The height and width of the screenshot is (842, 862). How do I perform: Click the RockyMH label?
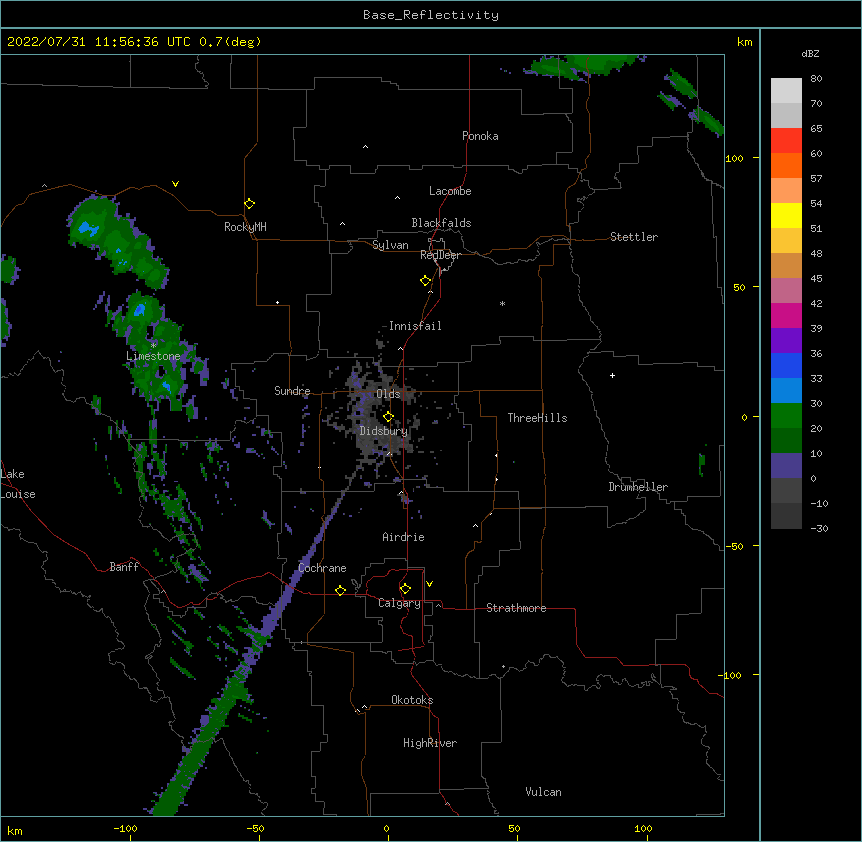245,227
